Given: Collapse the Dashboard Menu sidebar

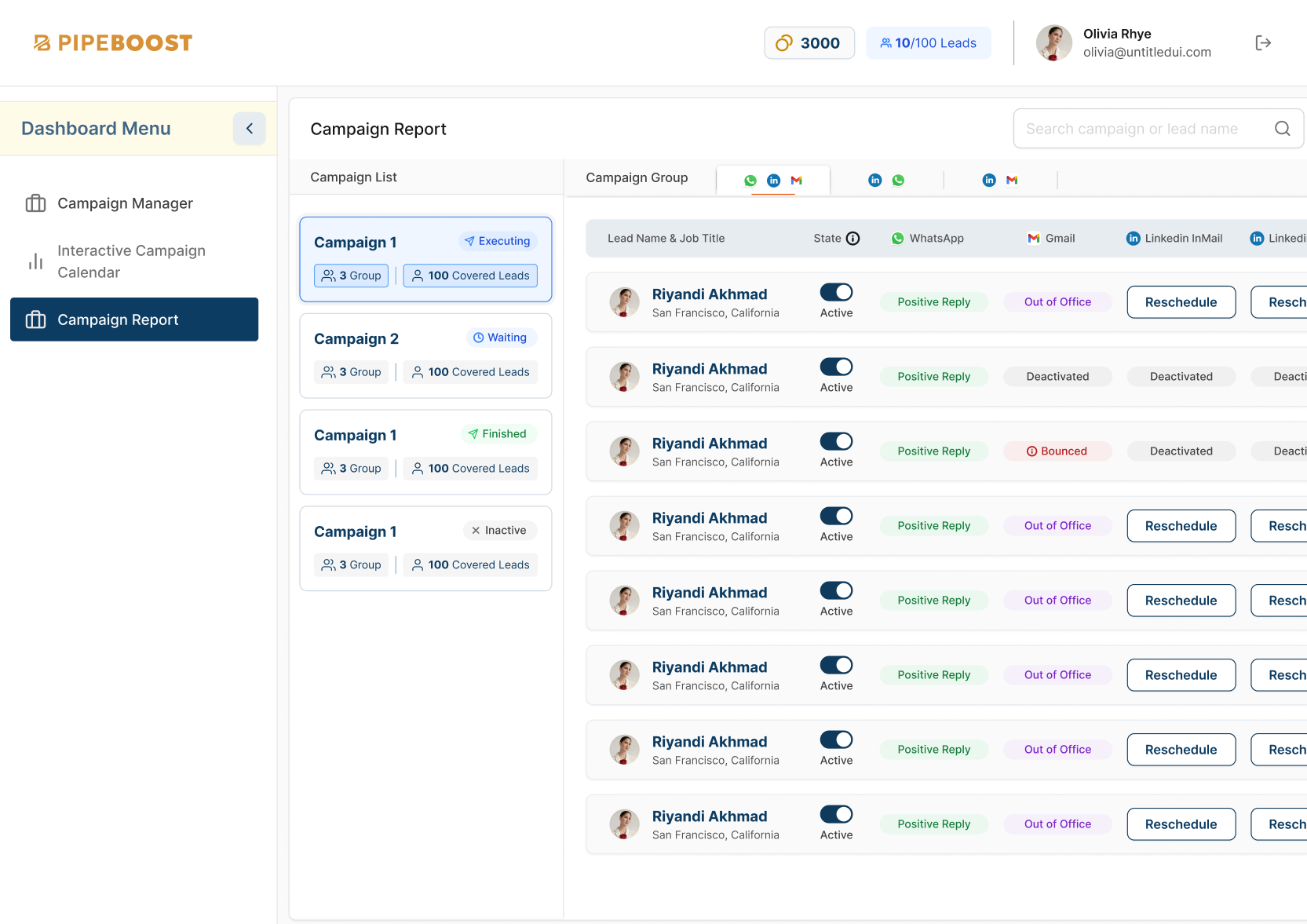Looking at the screenshot, I should pos(250,129).
